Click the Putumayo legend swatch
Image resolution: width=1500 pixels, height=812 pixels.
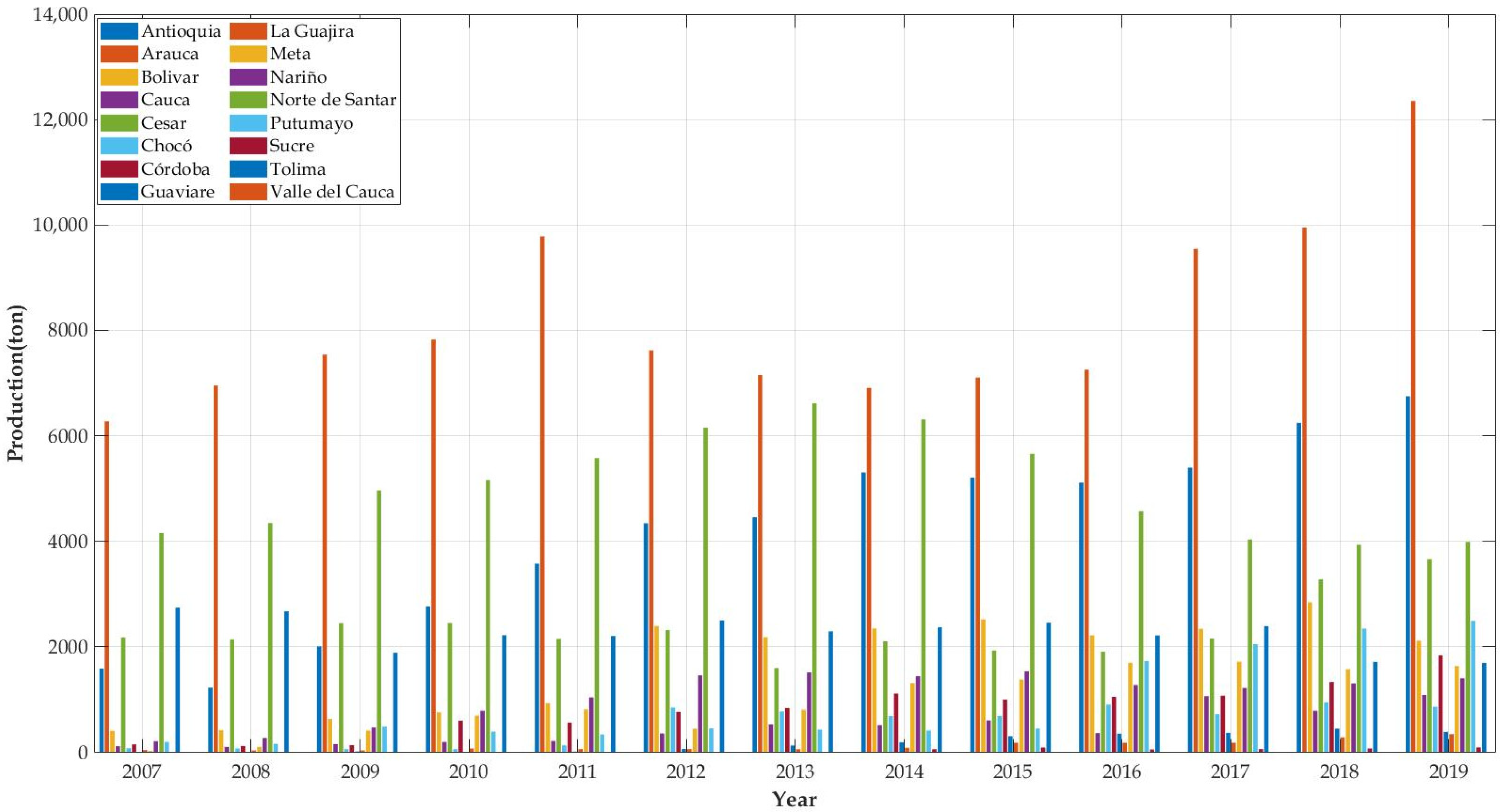coord(248,123)
